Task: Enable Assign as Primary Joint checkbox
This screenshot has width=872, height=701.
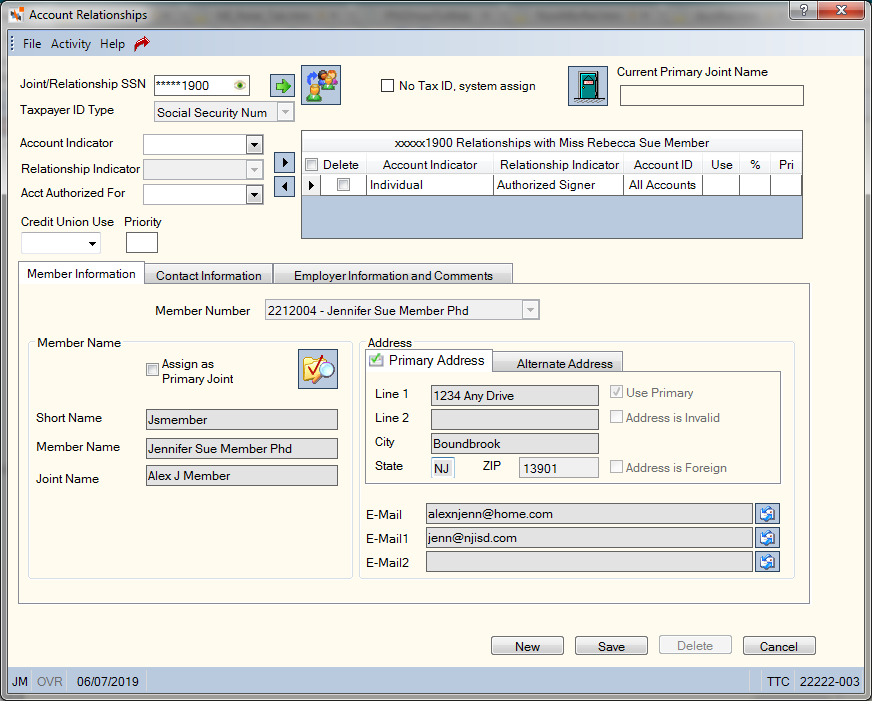Action: point(152,370)
